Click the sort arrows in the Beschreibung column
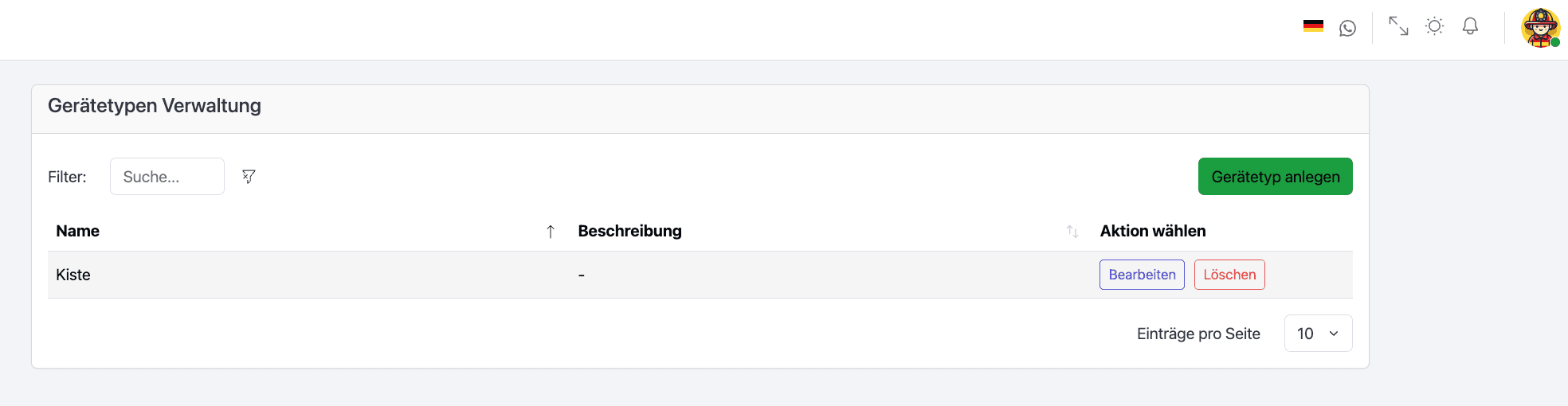Viewport: 1568px width, 406px height. pyautogui.click(x=1072, y=232)
